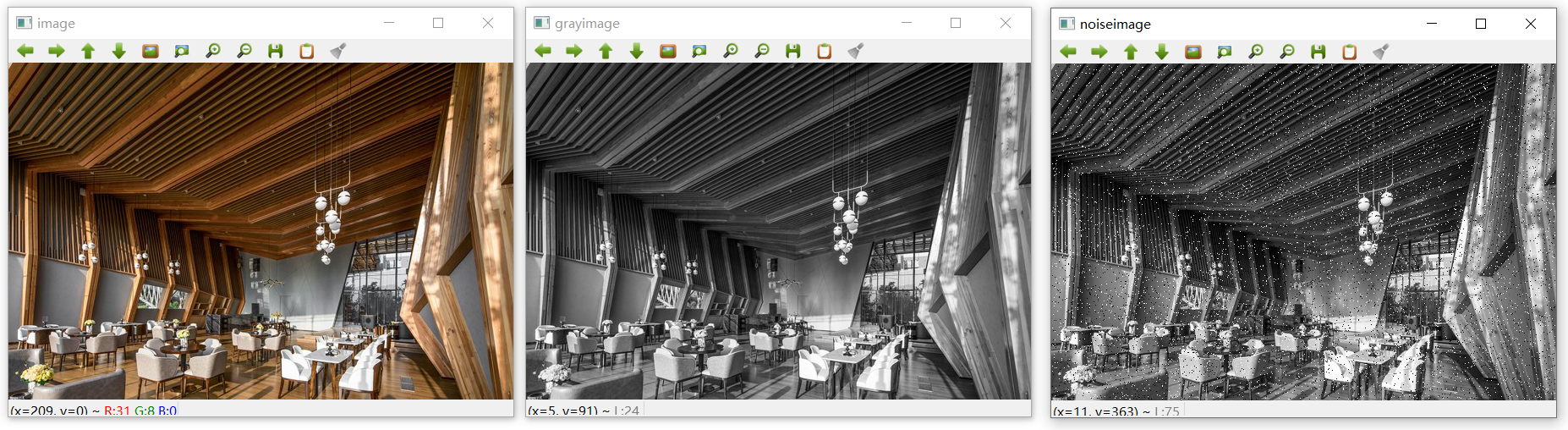The image size is (1568, 430).
Task: Close the noiseimage window
Action: [1531, 24]
